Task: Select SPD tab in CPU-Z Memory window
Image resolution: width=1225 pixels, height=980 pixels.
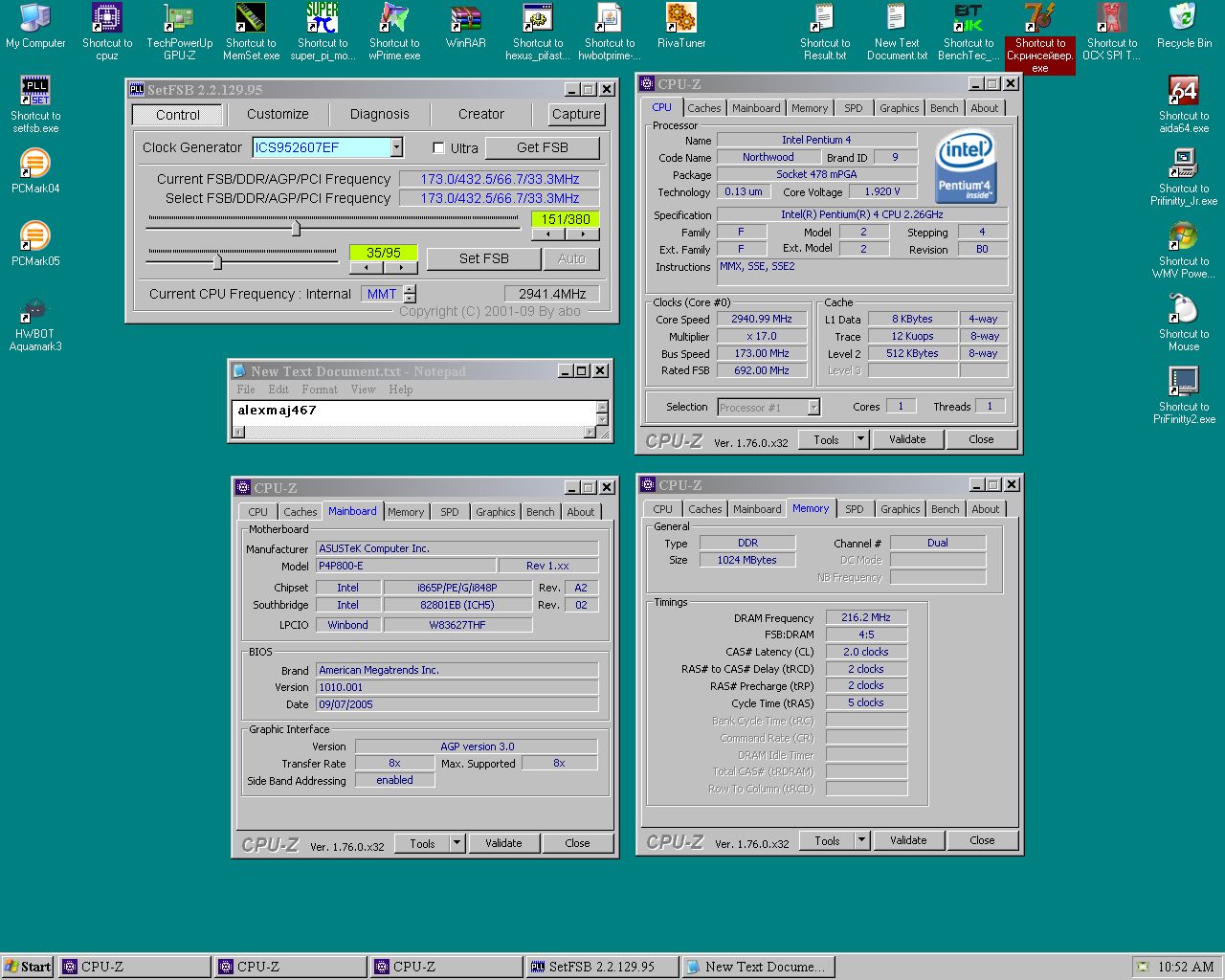Action: 854,509
